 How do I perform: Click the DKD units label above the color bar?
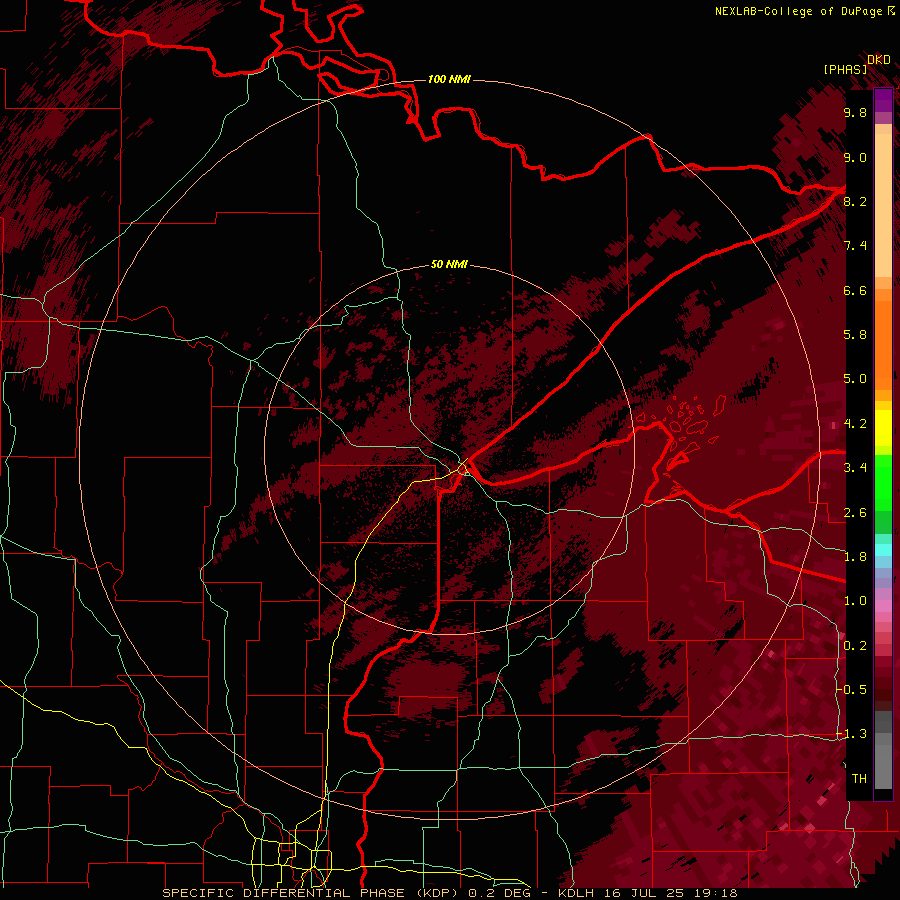[879, 60]
